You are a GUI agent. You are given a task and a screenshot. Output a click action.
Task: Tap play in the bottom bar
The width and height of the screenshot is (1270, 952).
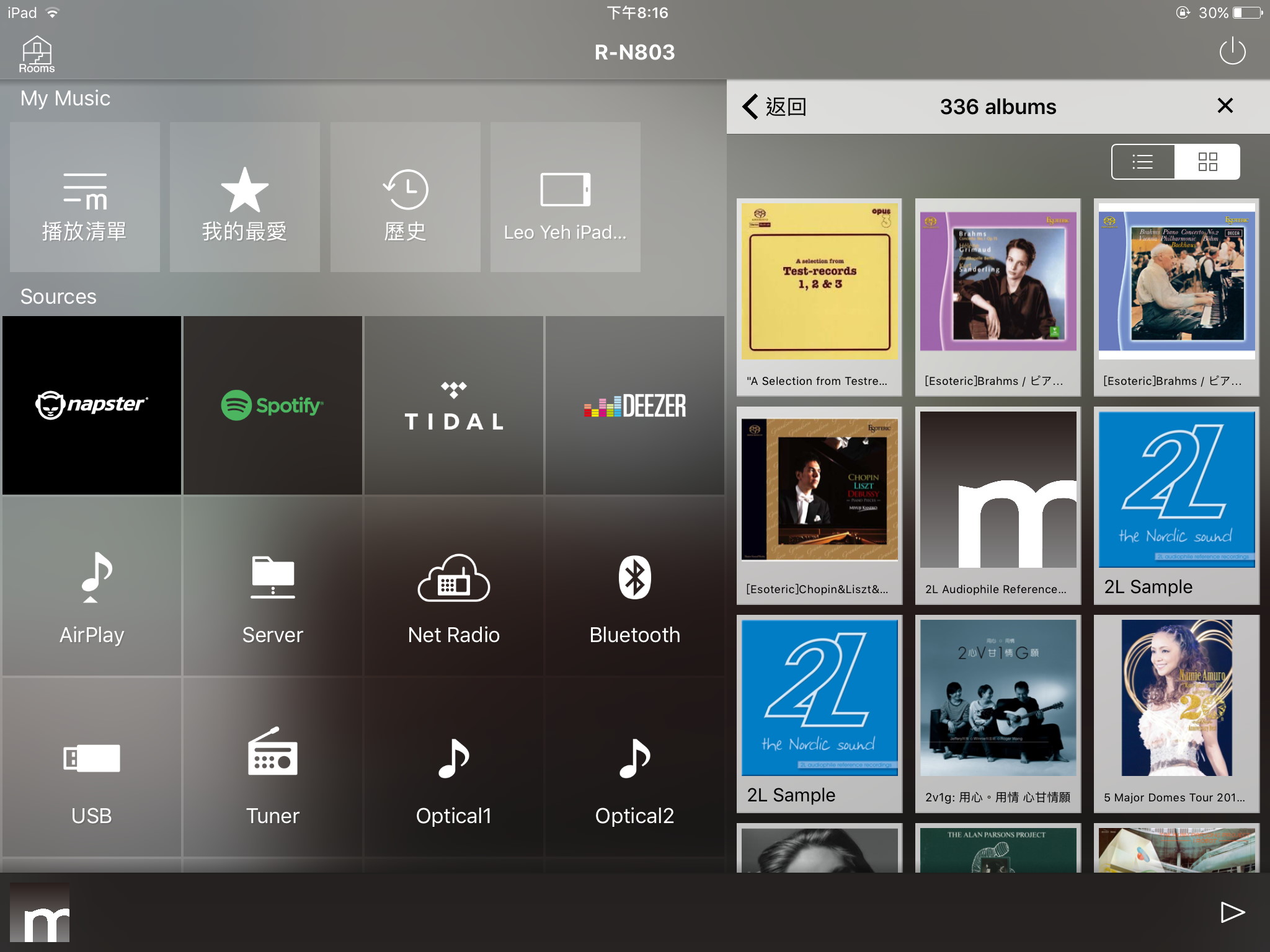coord(1232,912)
